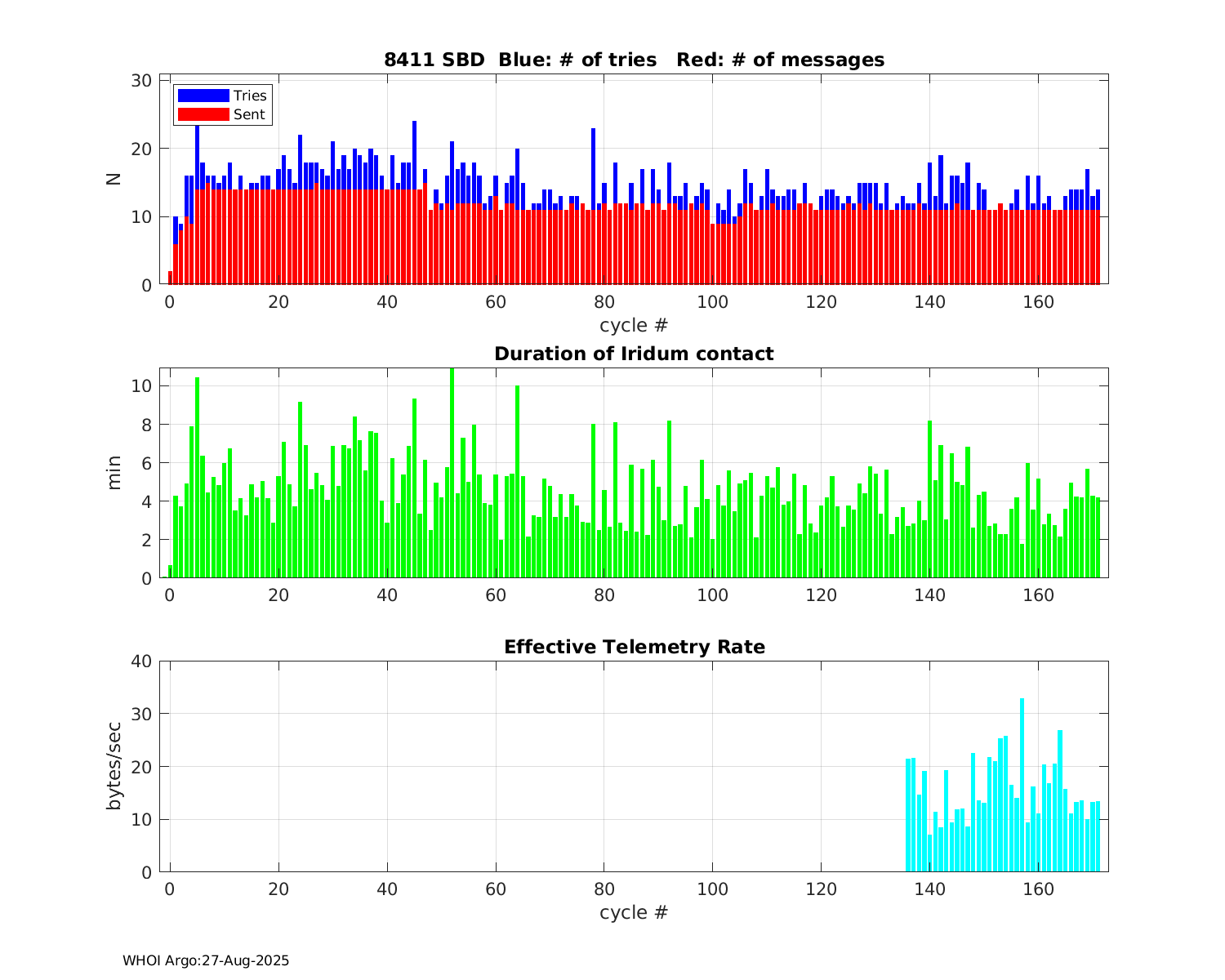1225x980 pixels.
Task: Click the blue Tries legend swatch
Action: coord(203,96)
